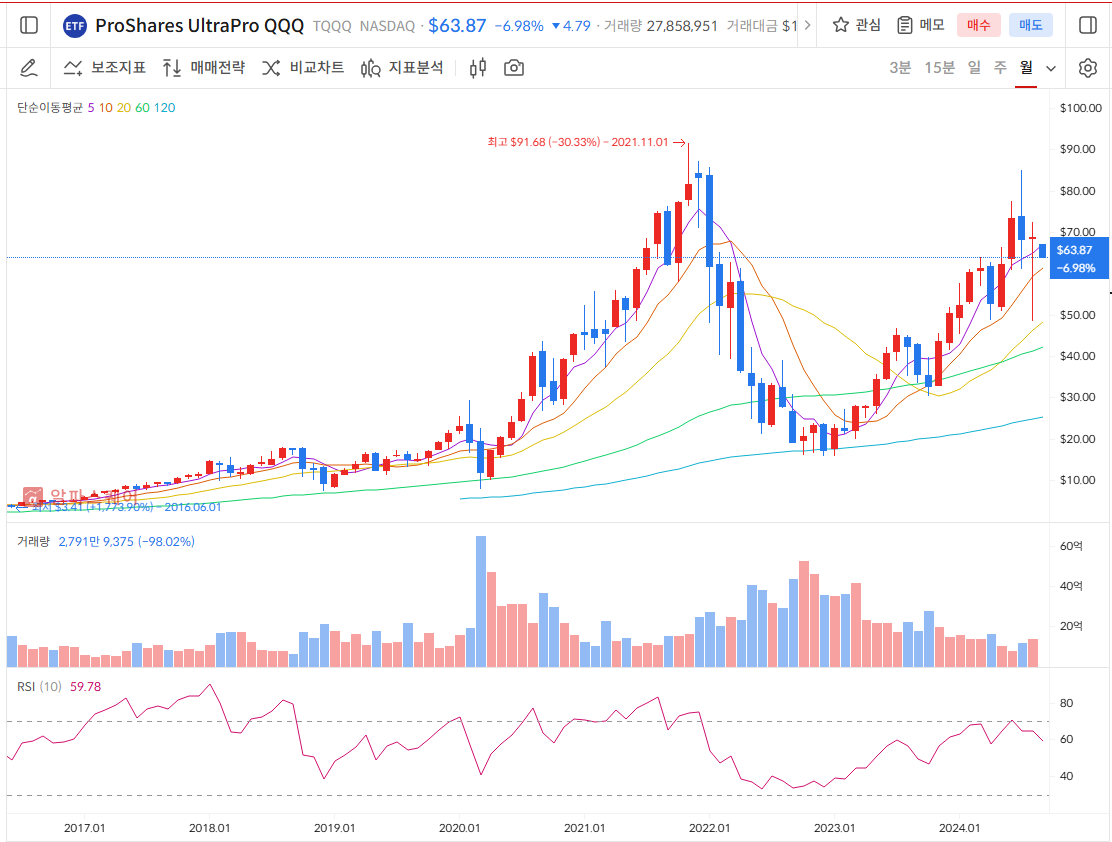Click the 2017.01 date axis label
This screenshot has height=842, width=1112.
click(84, 828)
